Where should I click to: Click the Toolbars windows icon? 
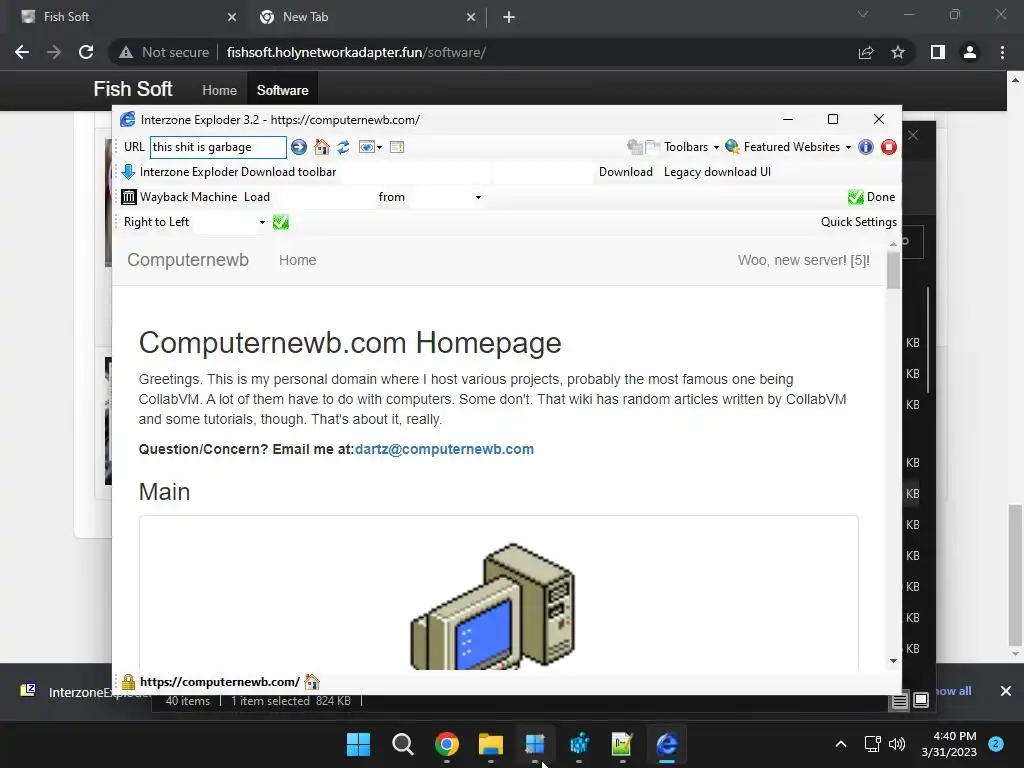pos(644,147)
